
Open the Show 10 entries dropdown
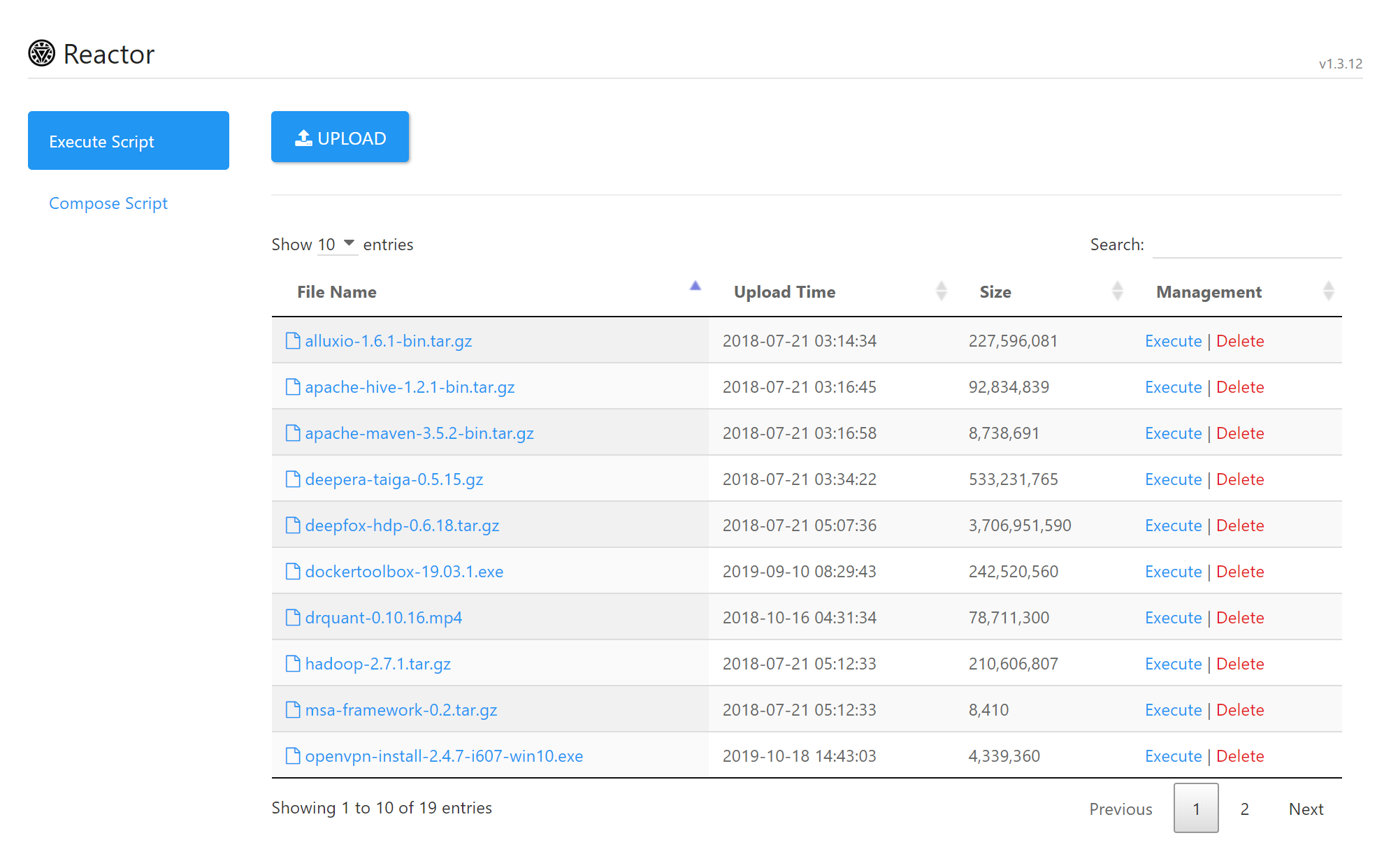click(337, 245)
